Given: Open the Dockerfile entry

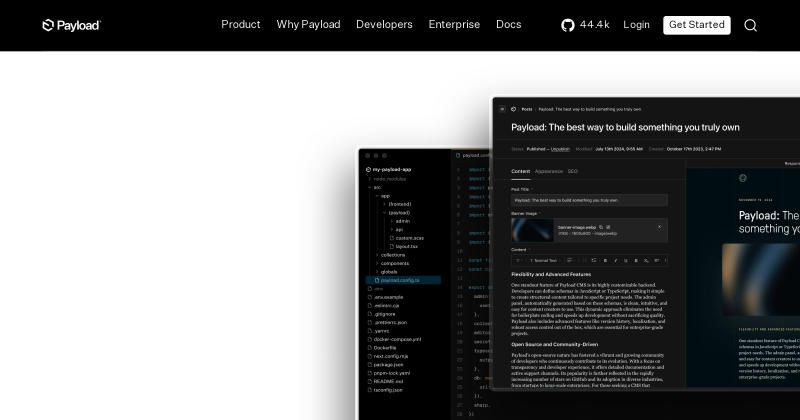Looking at the screenshot, I should coord(382,348).
